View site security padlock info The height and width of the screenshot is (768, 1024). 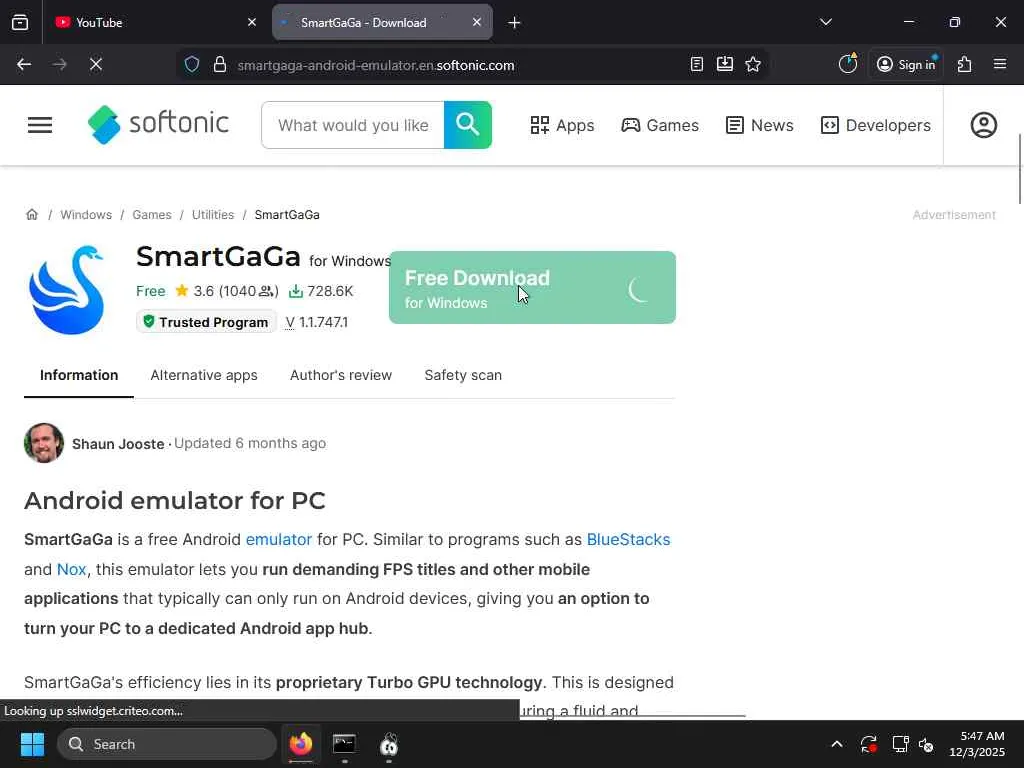point(220,65)
